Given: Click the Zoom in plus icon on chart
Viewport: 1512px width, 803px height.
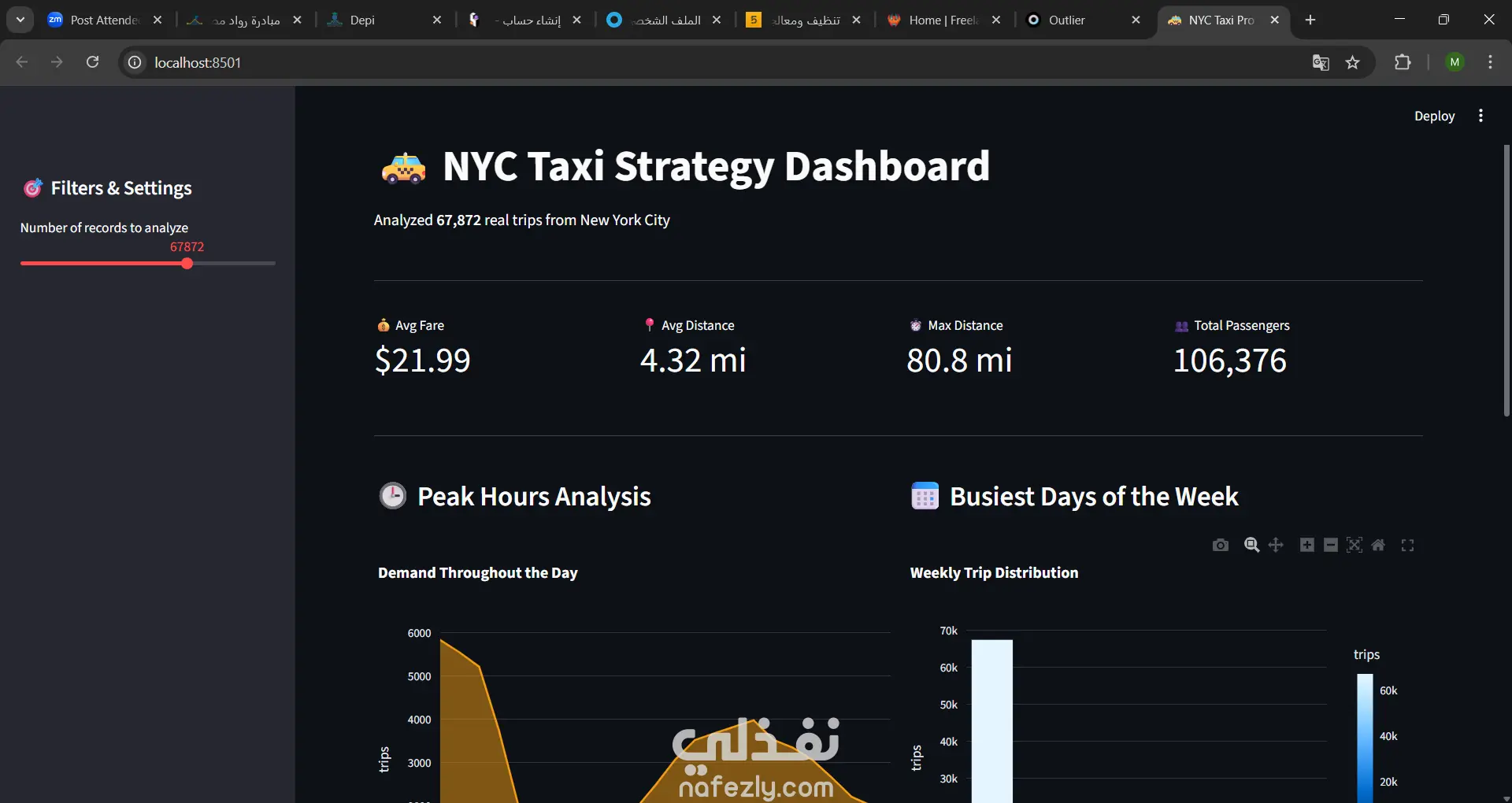Looking at the screenshot, I should coord(1307,545).
